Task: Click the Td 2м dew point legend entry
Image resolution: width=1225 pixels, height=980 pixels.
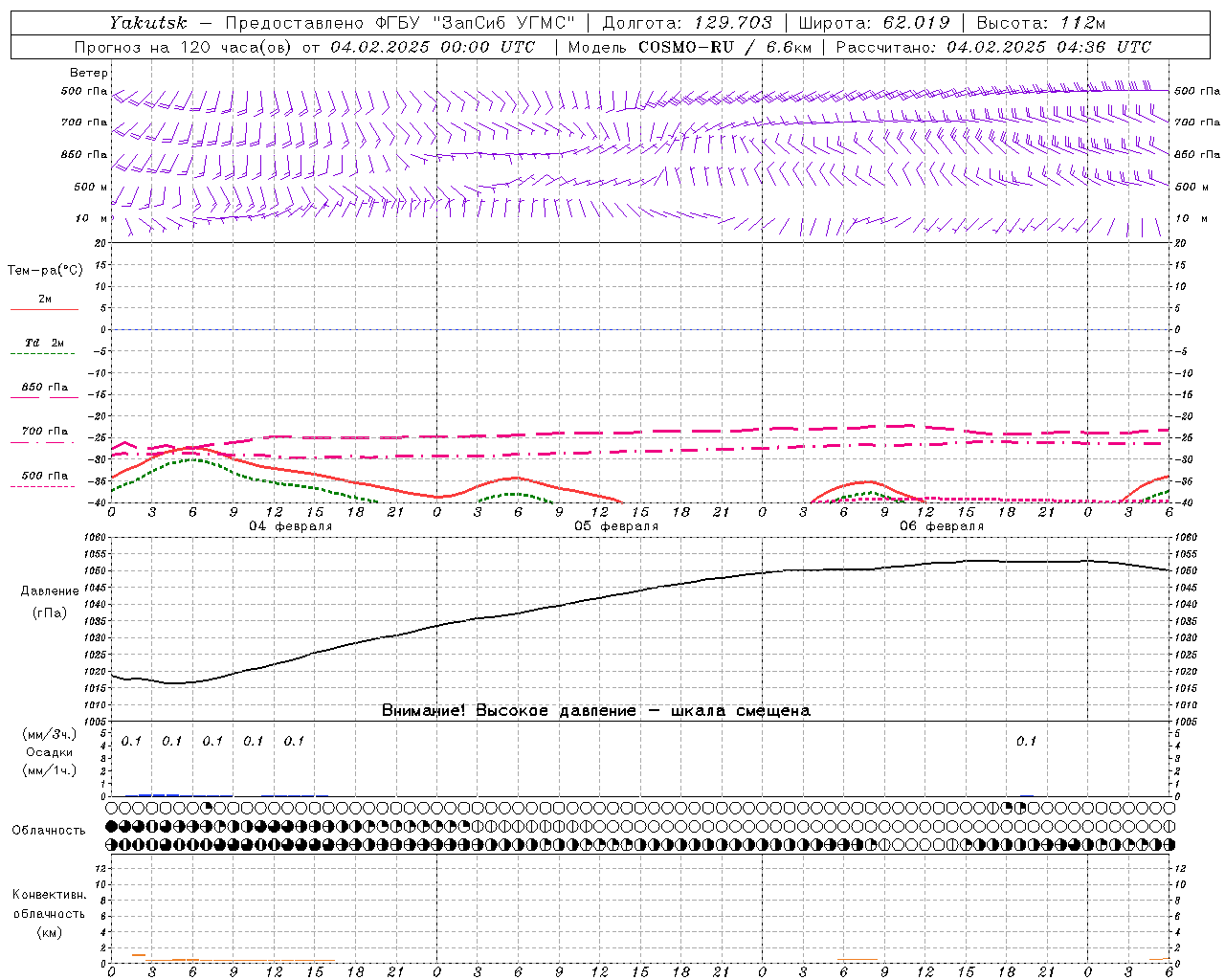Action: point(44,343)
